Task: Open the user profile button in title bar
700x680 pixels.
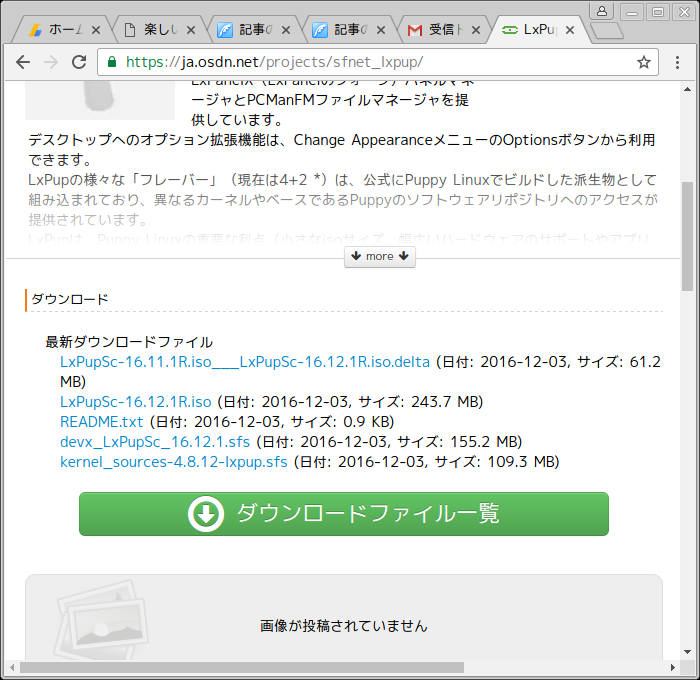Action: [x=602, y=11]
